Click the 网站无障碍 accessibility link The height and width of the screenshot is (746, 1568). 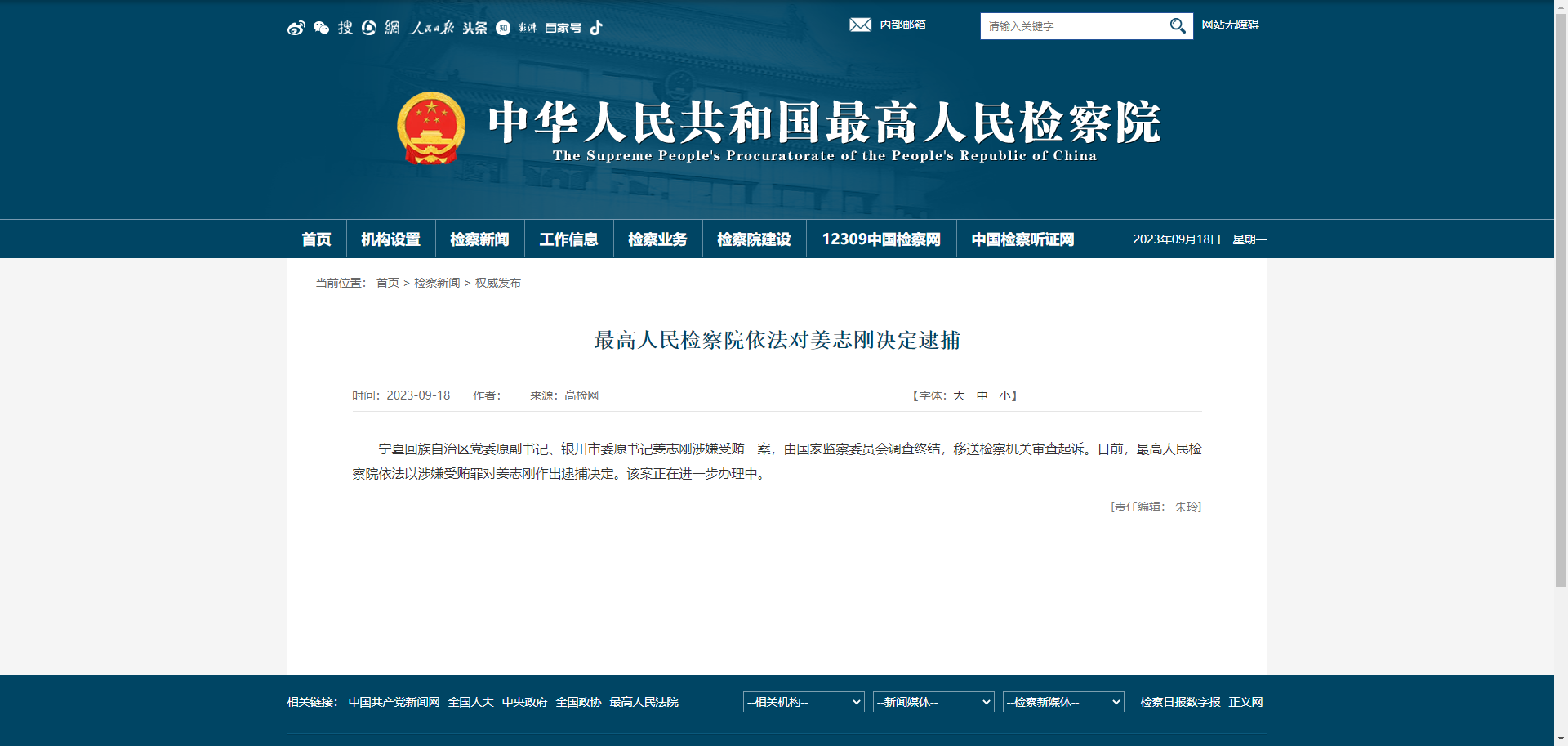click(x=1230, y=25)
